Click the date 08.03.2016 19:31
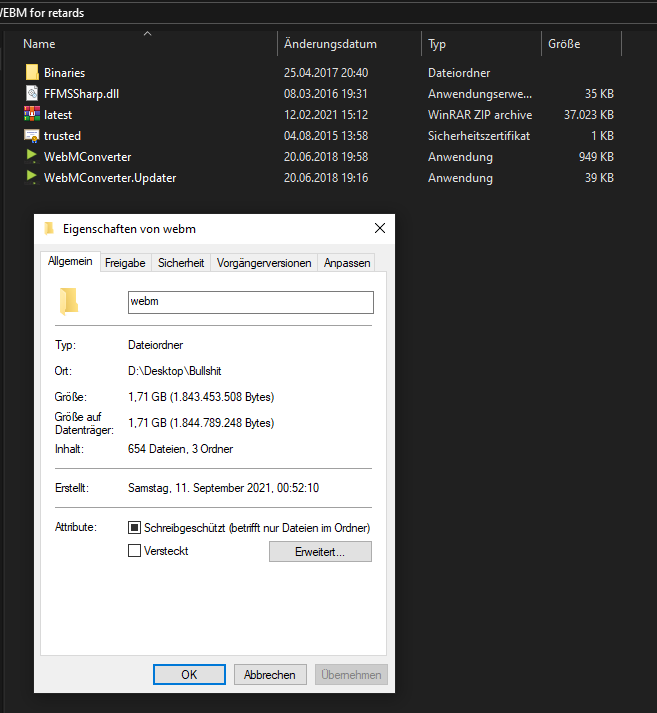This screenshot has width=657, height=713. [326, 94]
